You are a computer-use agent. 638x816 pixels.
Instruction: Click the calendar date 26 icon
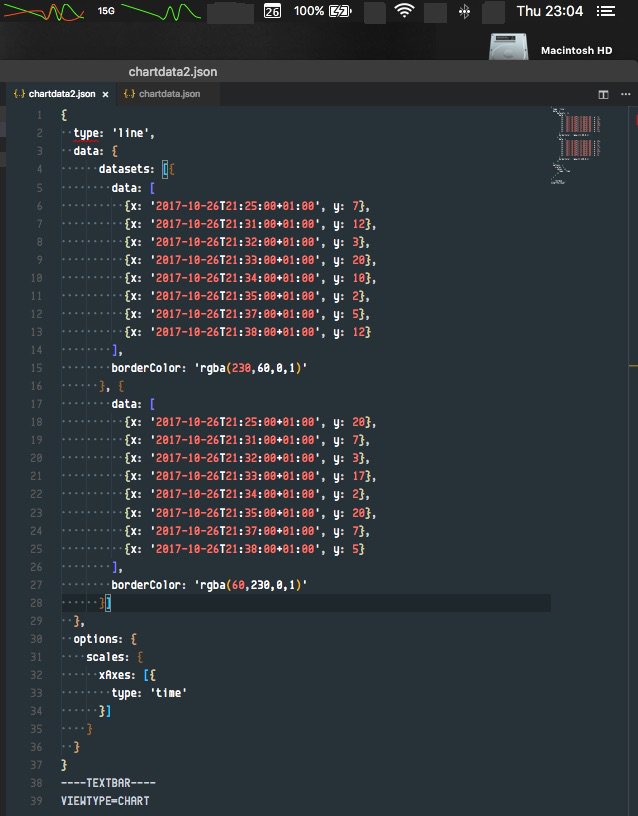272,11
